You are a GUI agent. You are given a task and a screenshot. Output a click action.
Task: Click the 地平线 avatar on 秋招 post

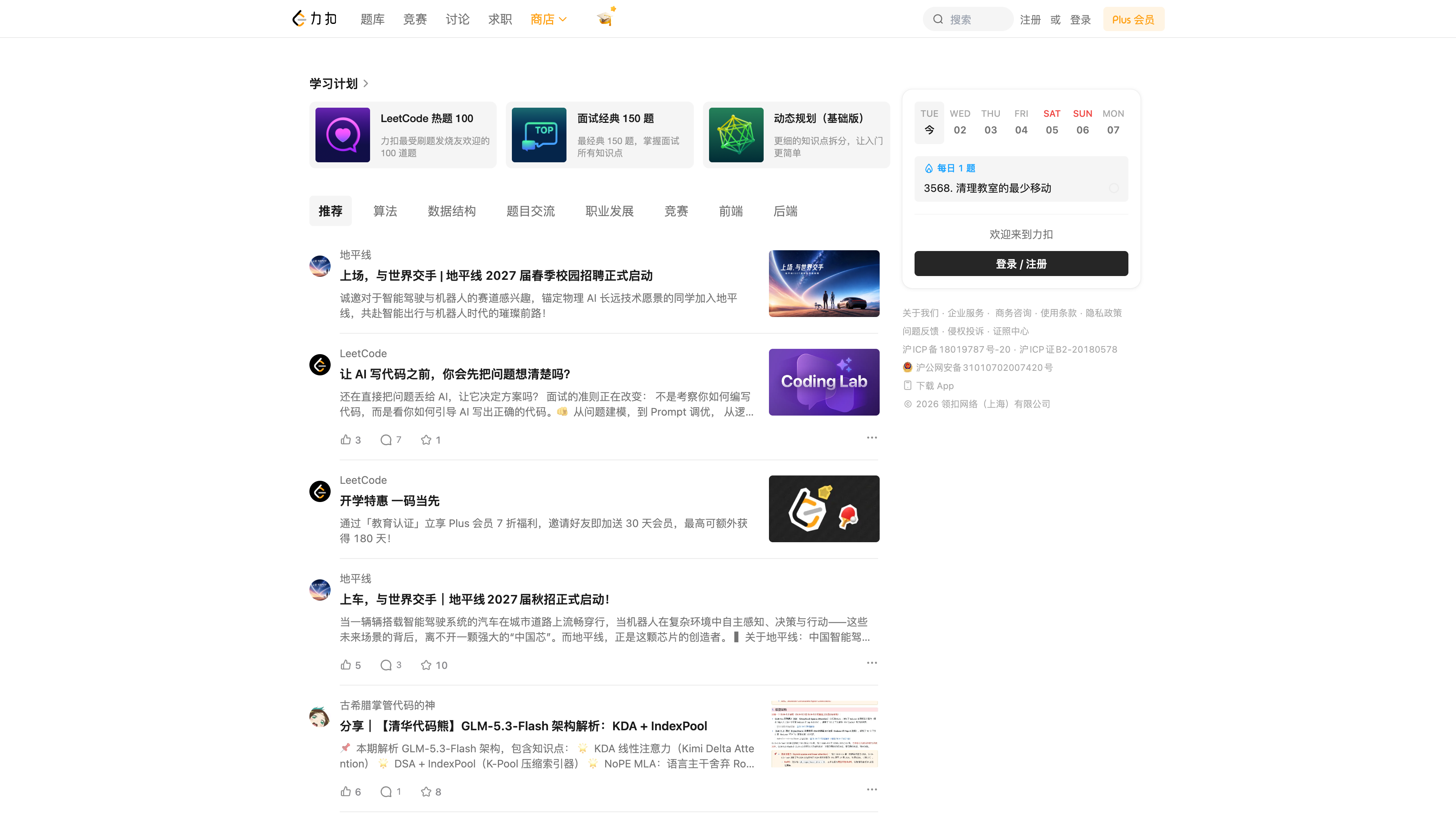point(320,590)
